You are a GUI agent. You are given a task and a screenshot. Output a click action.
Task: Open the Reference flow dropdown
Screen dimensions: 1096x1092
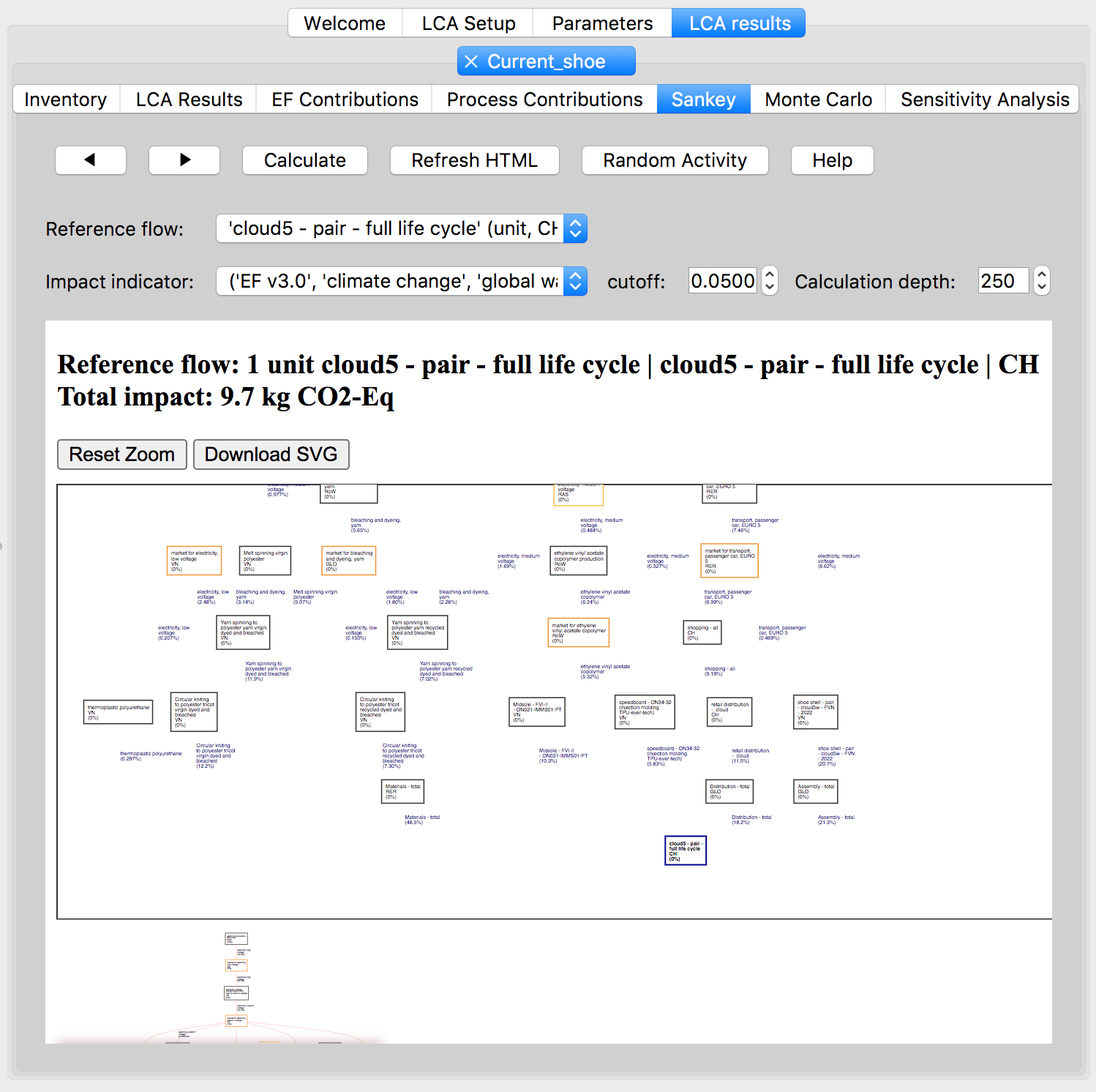[x=575, y=228]
